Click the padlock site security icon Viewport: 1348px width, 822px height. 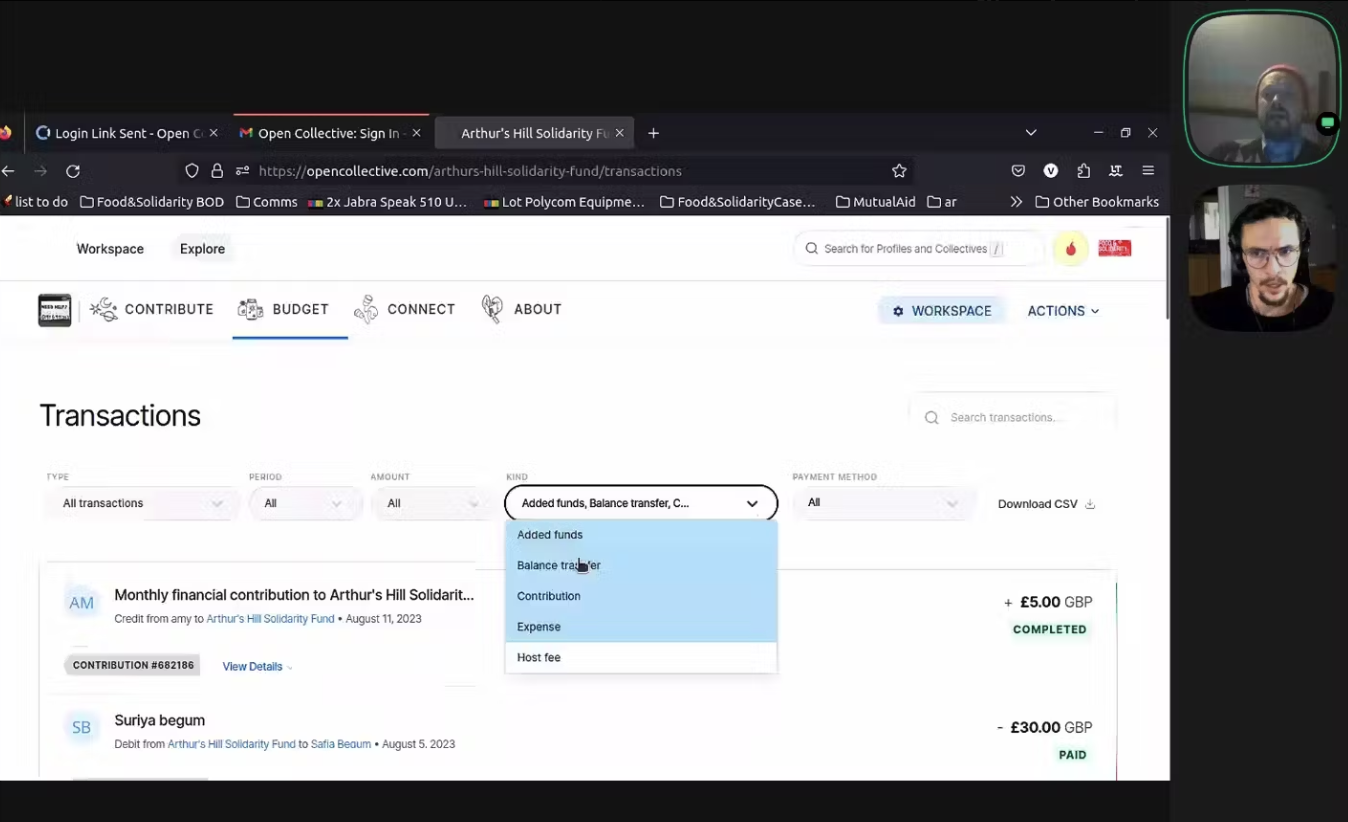coord(217,171)
